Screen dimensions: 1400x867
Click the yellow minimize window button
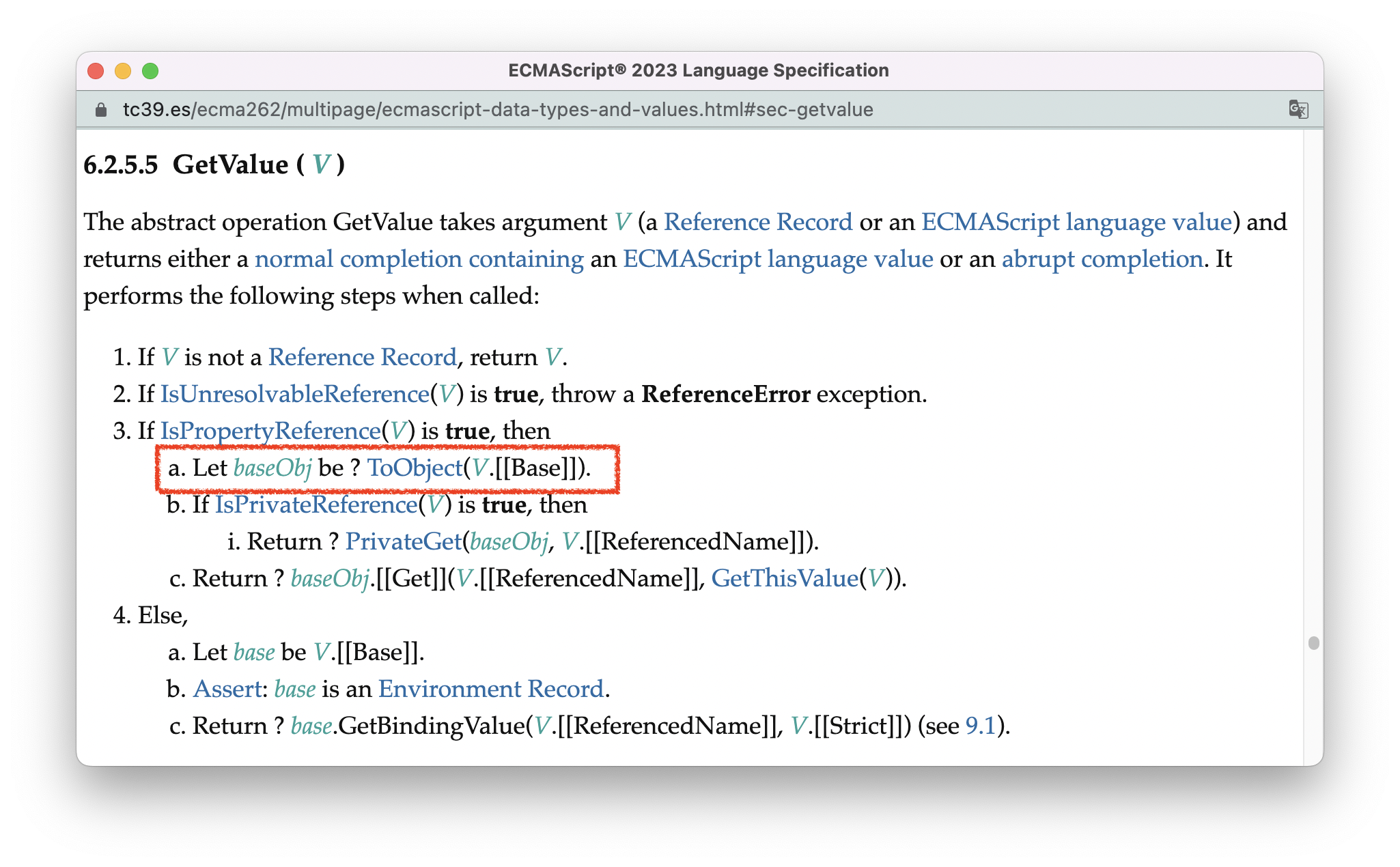click(x=123, y=71)
